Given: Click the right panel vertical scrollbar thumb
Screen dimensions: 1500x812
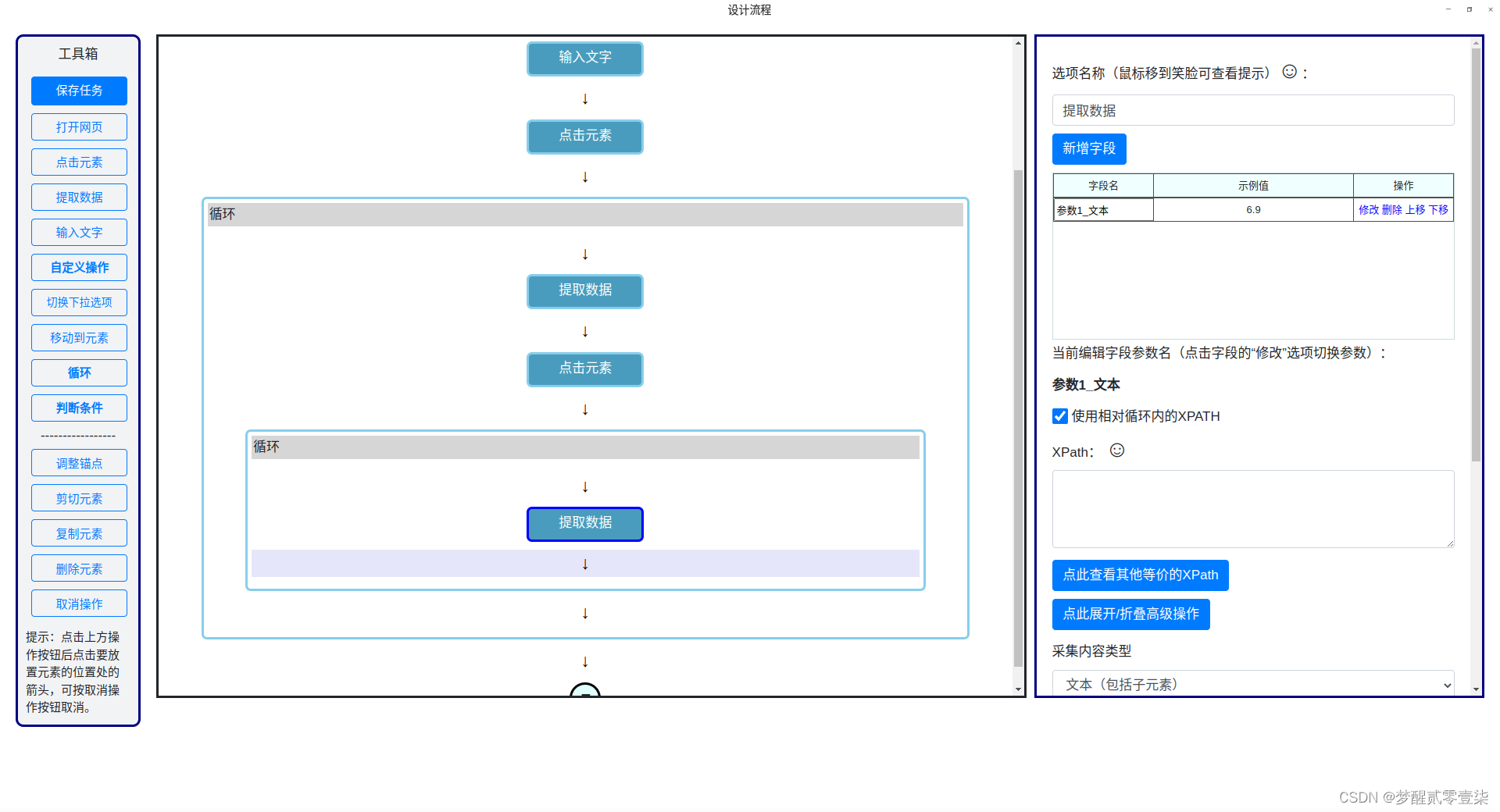Looking at the screenshot, I should point(1476,255).
